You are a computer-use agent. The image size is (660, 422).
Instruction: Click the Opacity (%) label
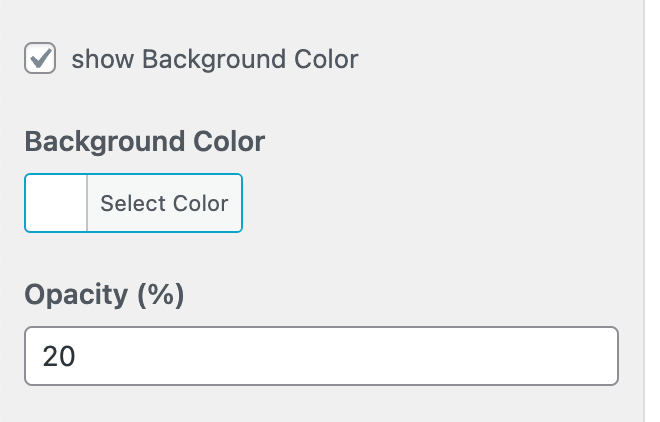[105, 295]
